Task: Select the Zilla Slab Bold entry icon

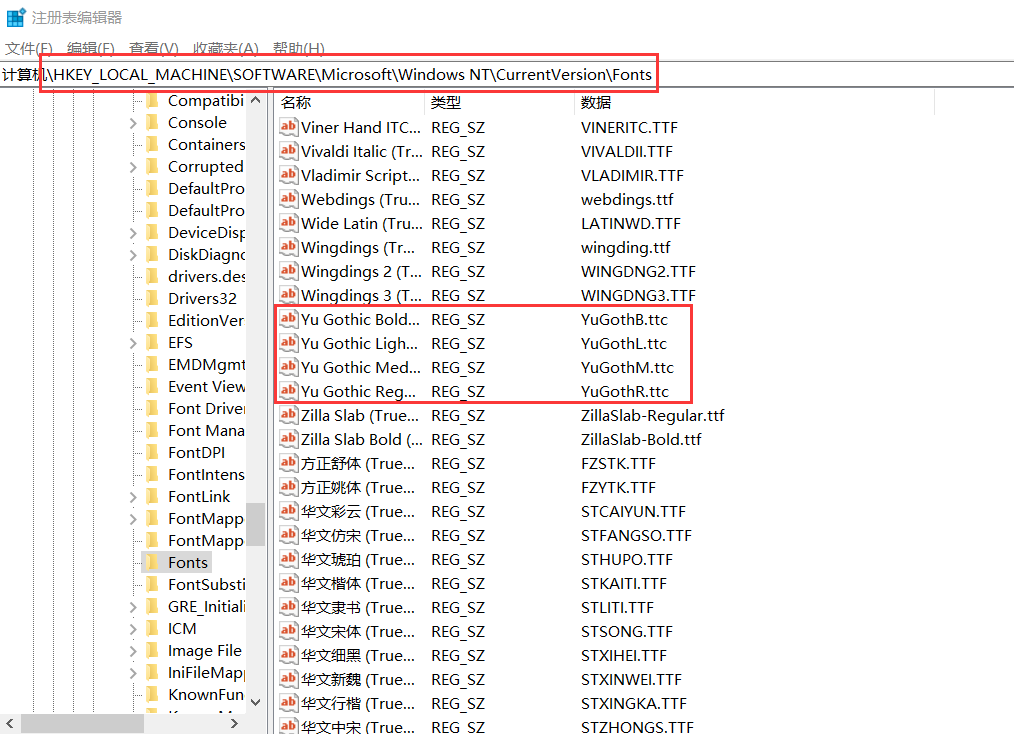Action: click(x=288, y=439)
